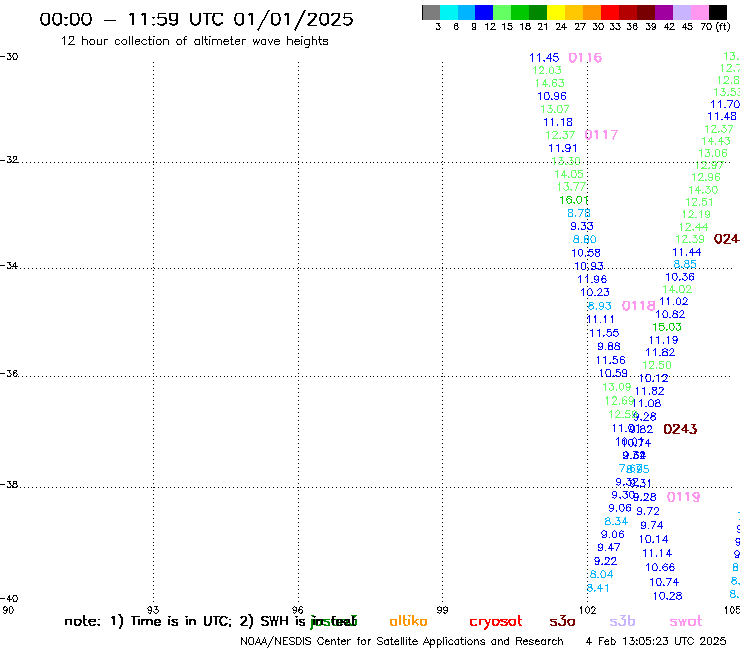Select wave height value 9.47
The height and width of the screenshot is (650, 740).
(x=609, y=548)
